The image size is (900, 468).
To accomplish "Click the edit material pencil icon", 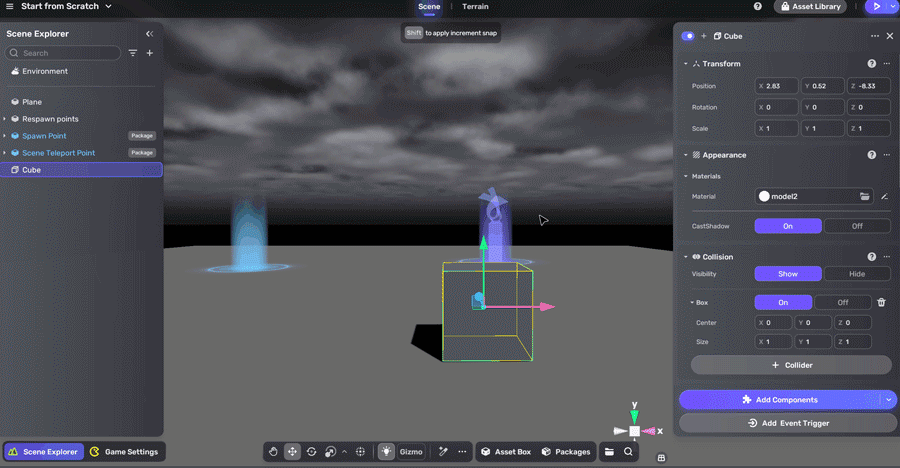I will [885, 197].
